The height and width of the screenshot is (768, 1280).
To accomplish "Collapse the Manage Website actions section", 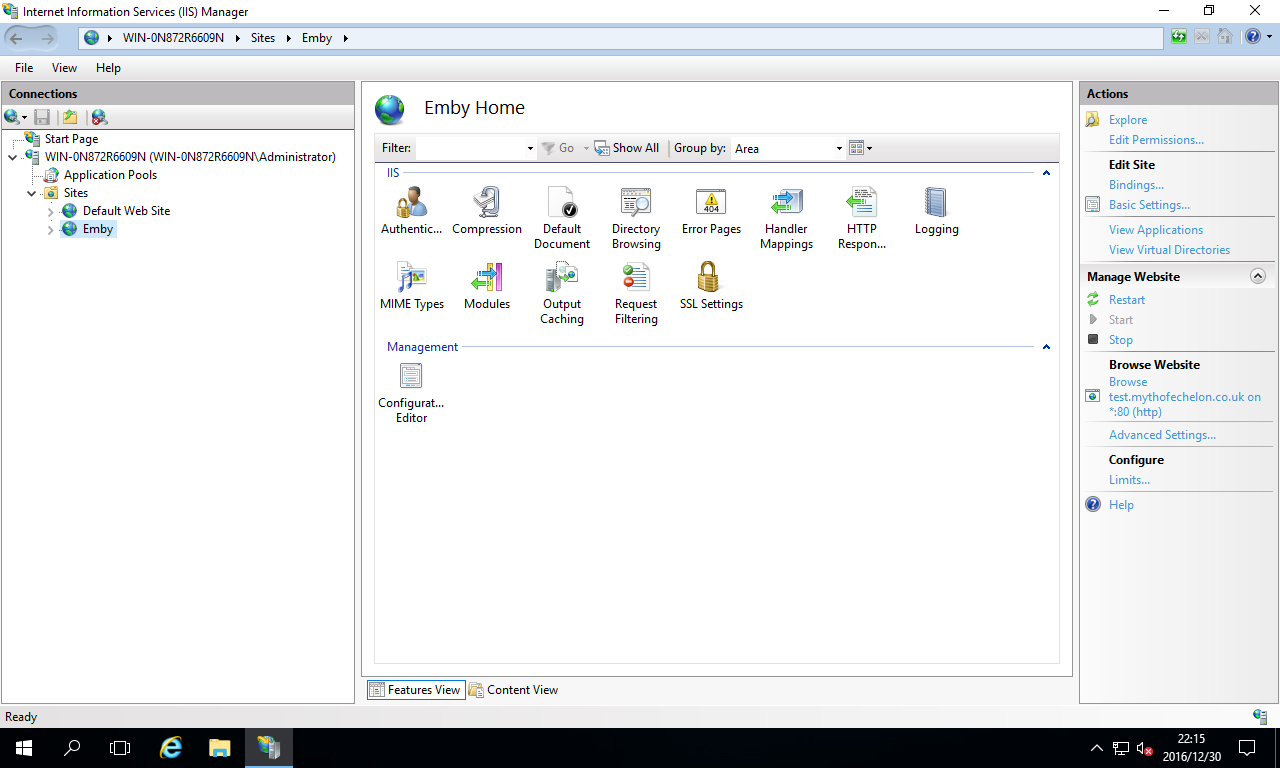I will pyautogui.click(x=1258, y=276).
